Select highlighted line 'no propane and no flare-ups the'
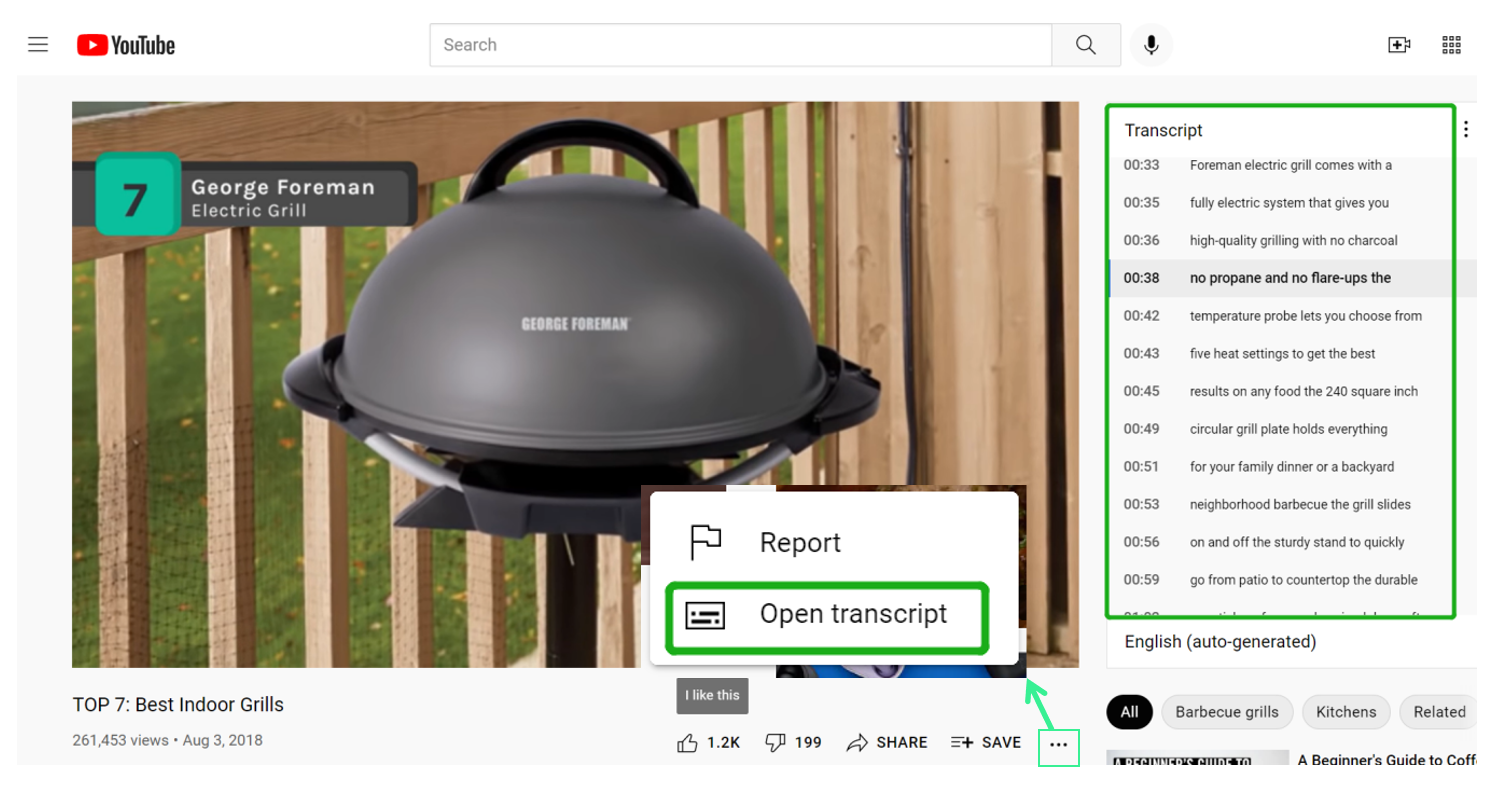Screen dimensions: 1492x785 (x=1291, y=278)
